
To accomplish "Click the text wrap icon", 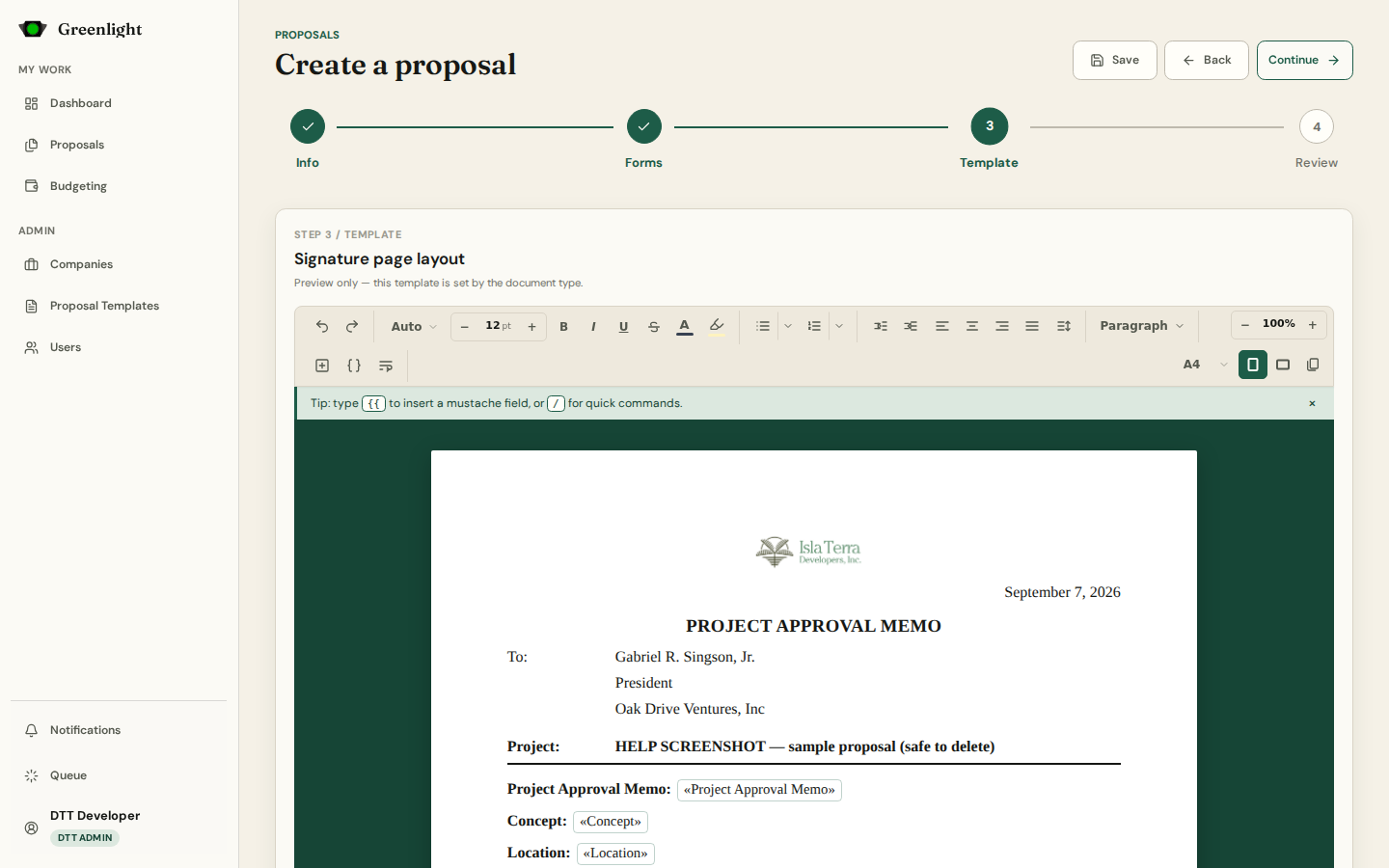I will coord(386,366).
